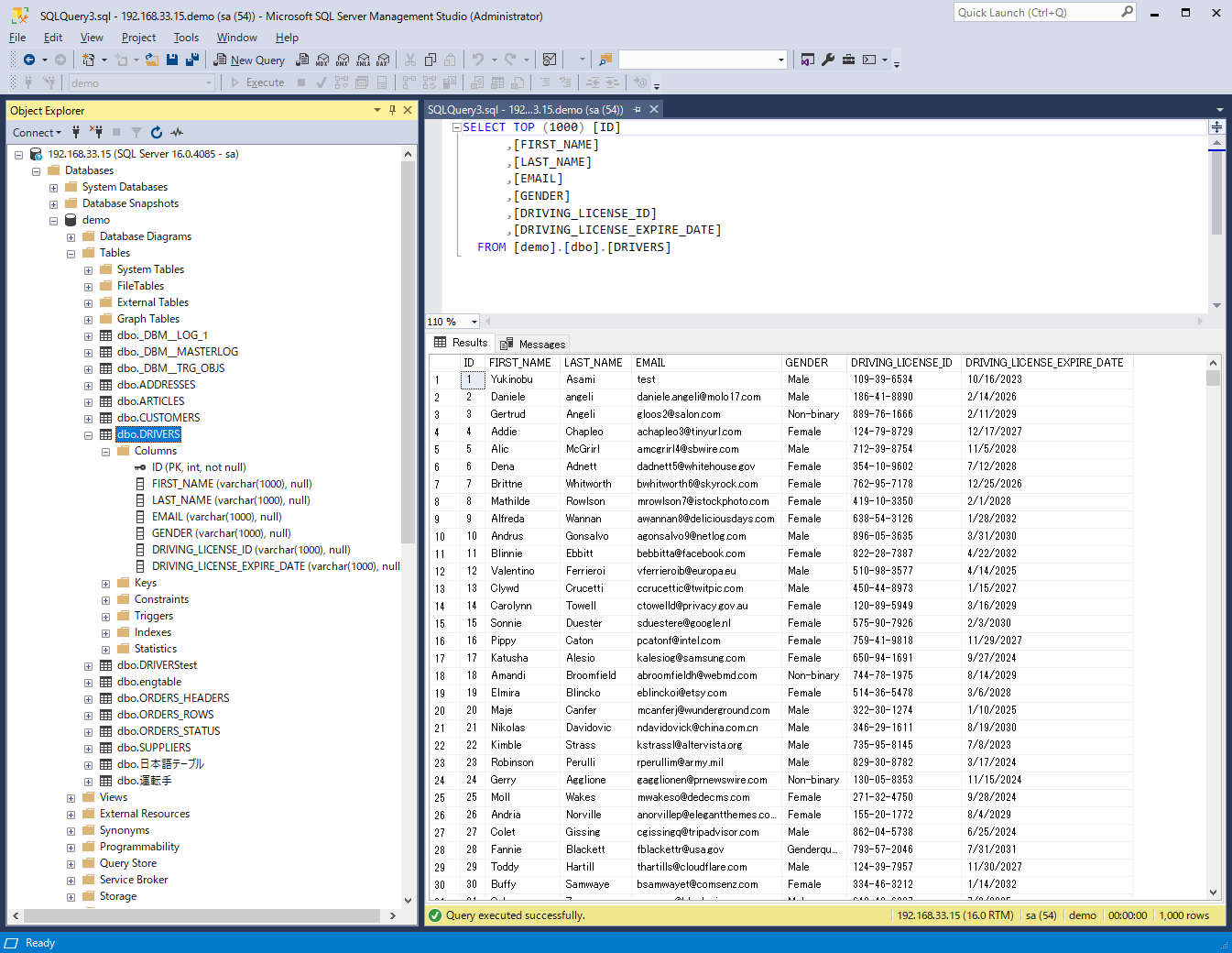
Task: Click the Find in Files icon
Action: 605,60
